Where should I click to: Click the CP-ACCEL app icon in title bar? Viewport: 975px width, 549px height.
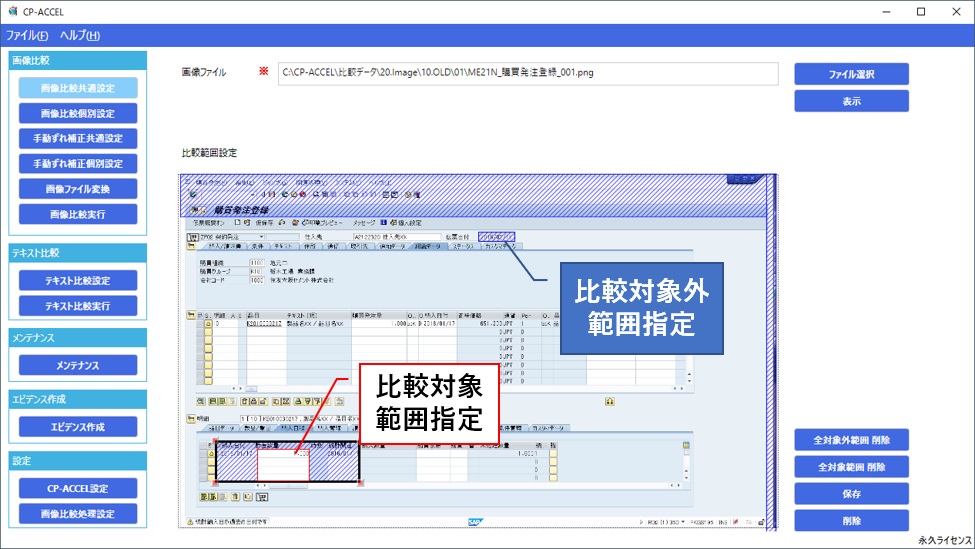(x=11, y=11)
